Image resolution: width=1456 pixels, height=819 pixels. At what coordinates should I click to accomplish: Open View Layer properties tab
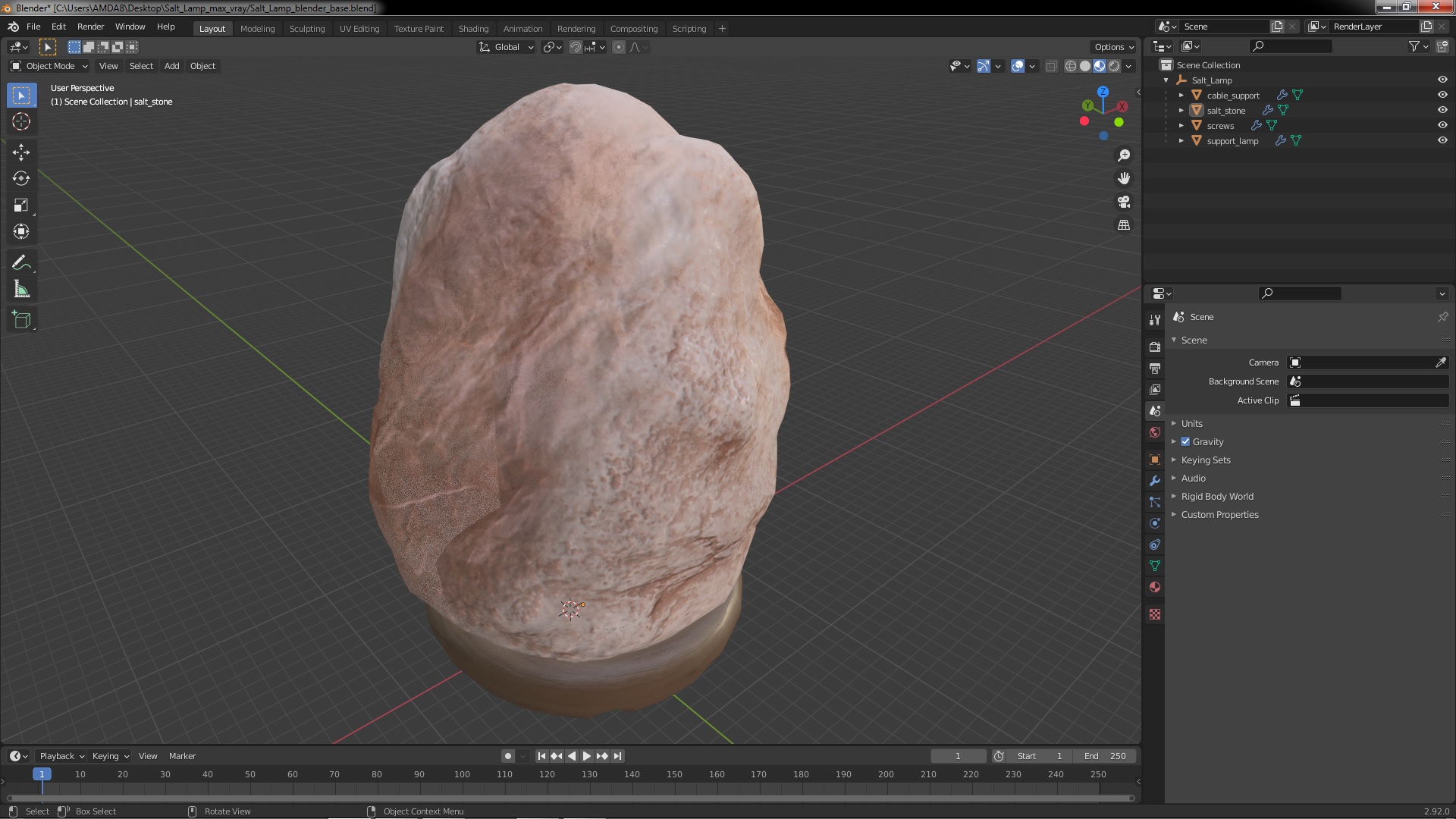pyautogui.click(x=1154, y=389)
